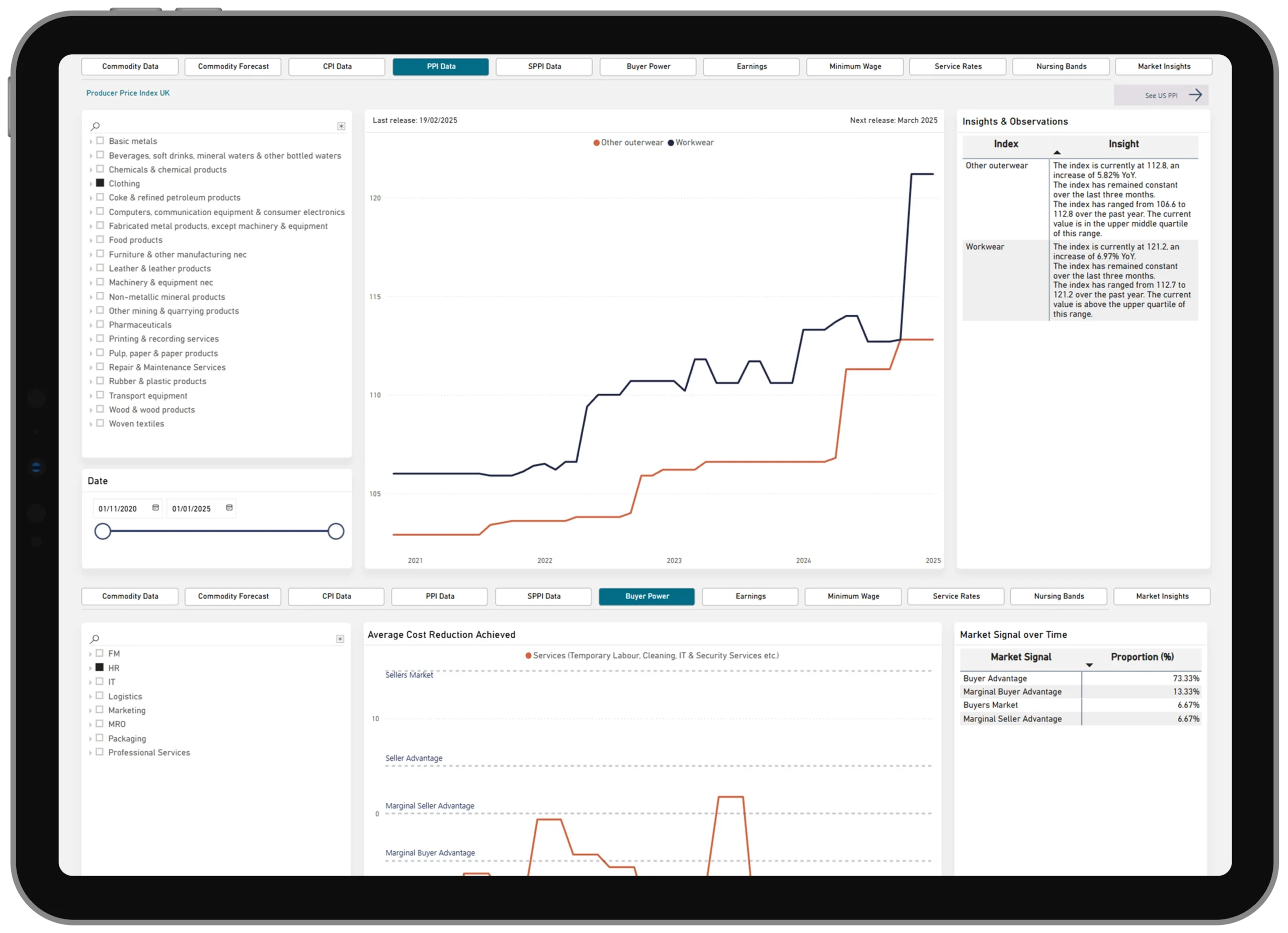Image resolution: width=1288 pixels, height=933 pixels.
Task: Clear selections with the eraser icon in the PPI slicer
Action: click(341, 126)
